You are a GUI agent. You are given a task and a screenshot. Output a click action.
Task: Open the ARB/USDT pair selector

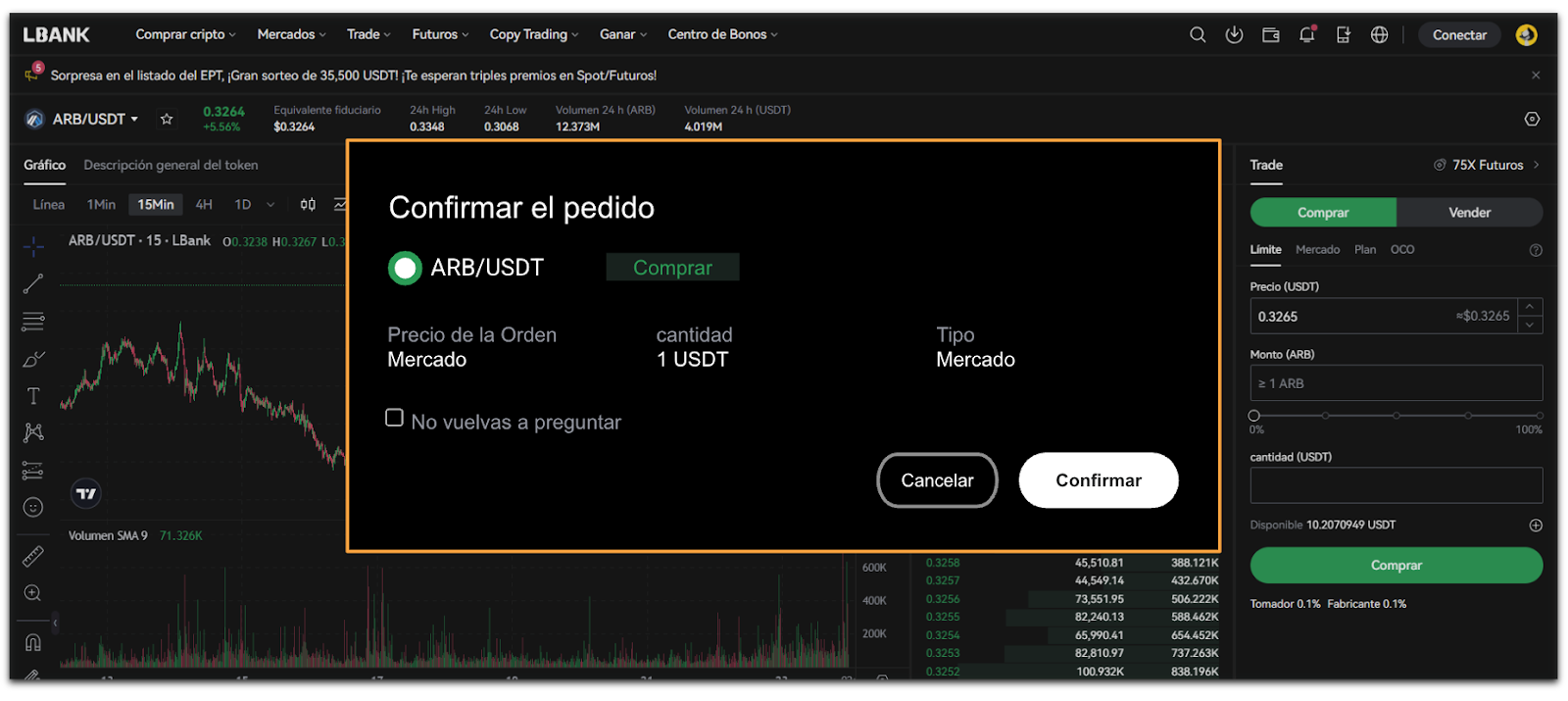pos(82,119)
